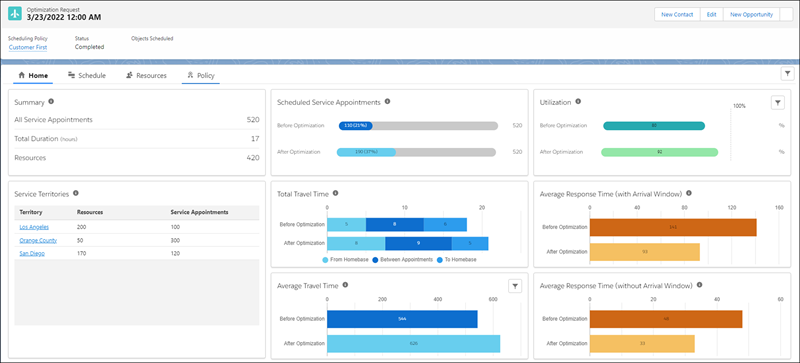Open the Resources tab
The width and height of the screenshot is (800, 363).
(146, 76)
